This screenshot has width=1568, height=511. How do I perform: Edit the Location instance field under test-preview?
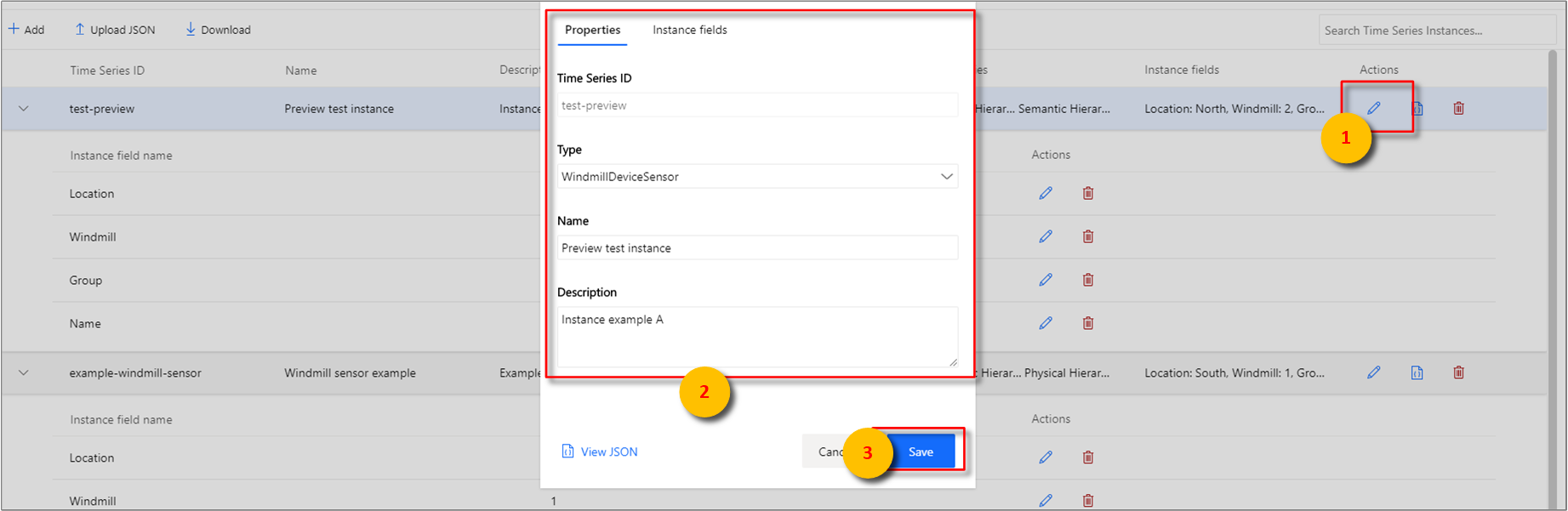click(1046, 193)
